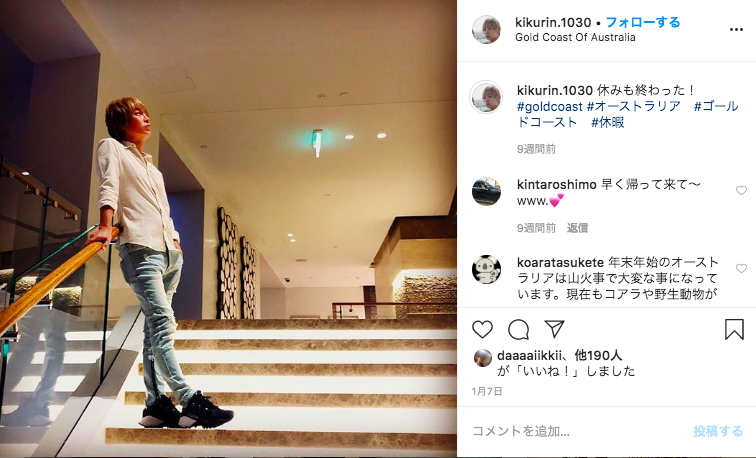756x458 pixels.
Task: Open comments with the speech bubble icon
Action: [x=519, y=330]
